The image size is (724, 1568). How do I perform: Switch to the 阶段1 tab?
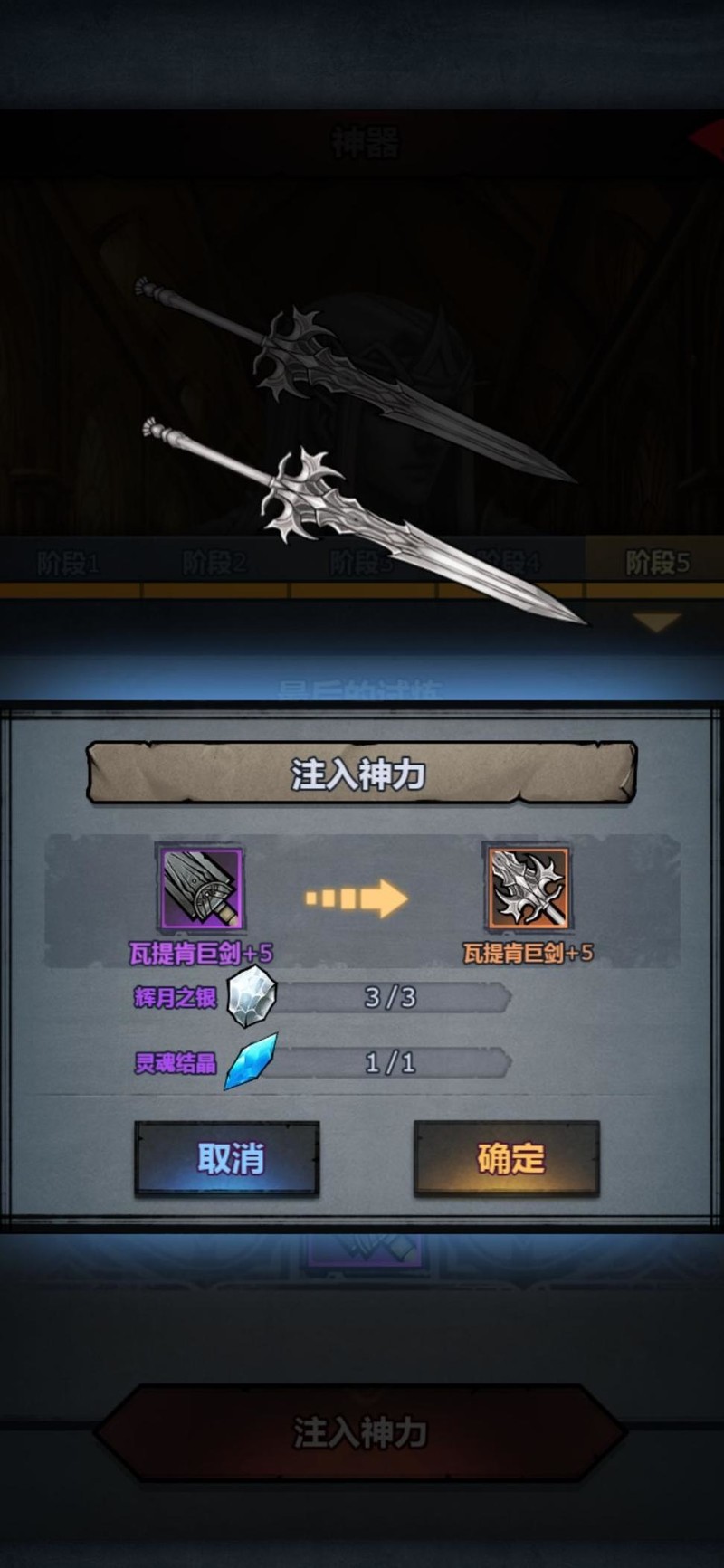tap(70, 563)
